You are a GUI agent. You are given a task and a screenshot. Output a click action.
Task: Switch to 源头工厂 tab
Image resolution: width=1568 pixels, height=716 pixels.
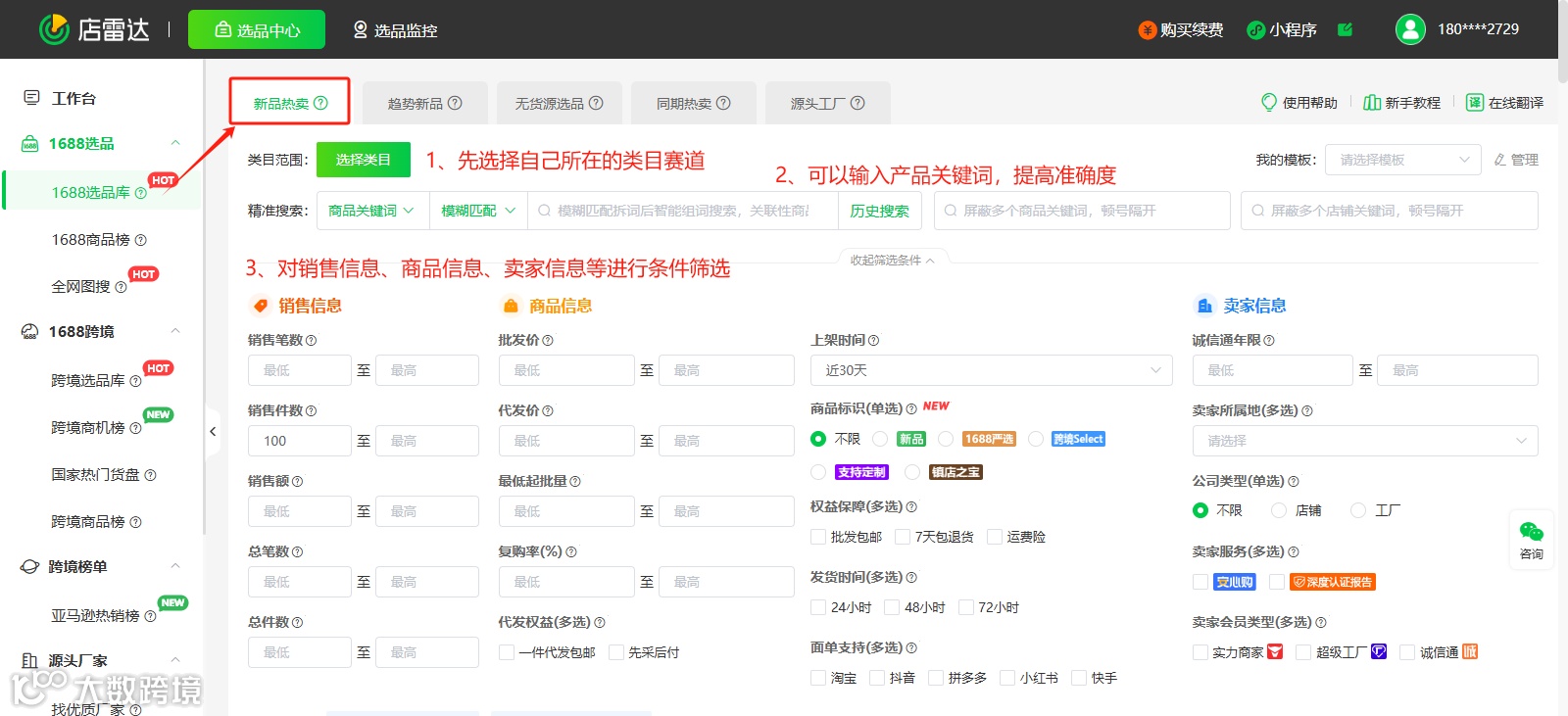[x=827, y=103]
